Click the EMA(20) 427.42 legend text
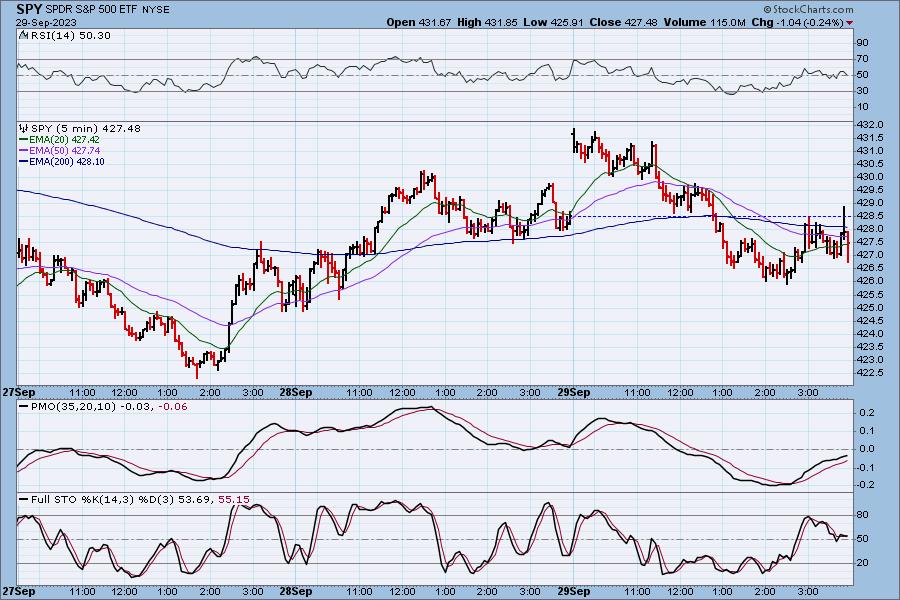Image resolution: width=900 pixels, height=600 pixels. (x=64, y=140)
